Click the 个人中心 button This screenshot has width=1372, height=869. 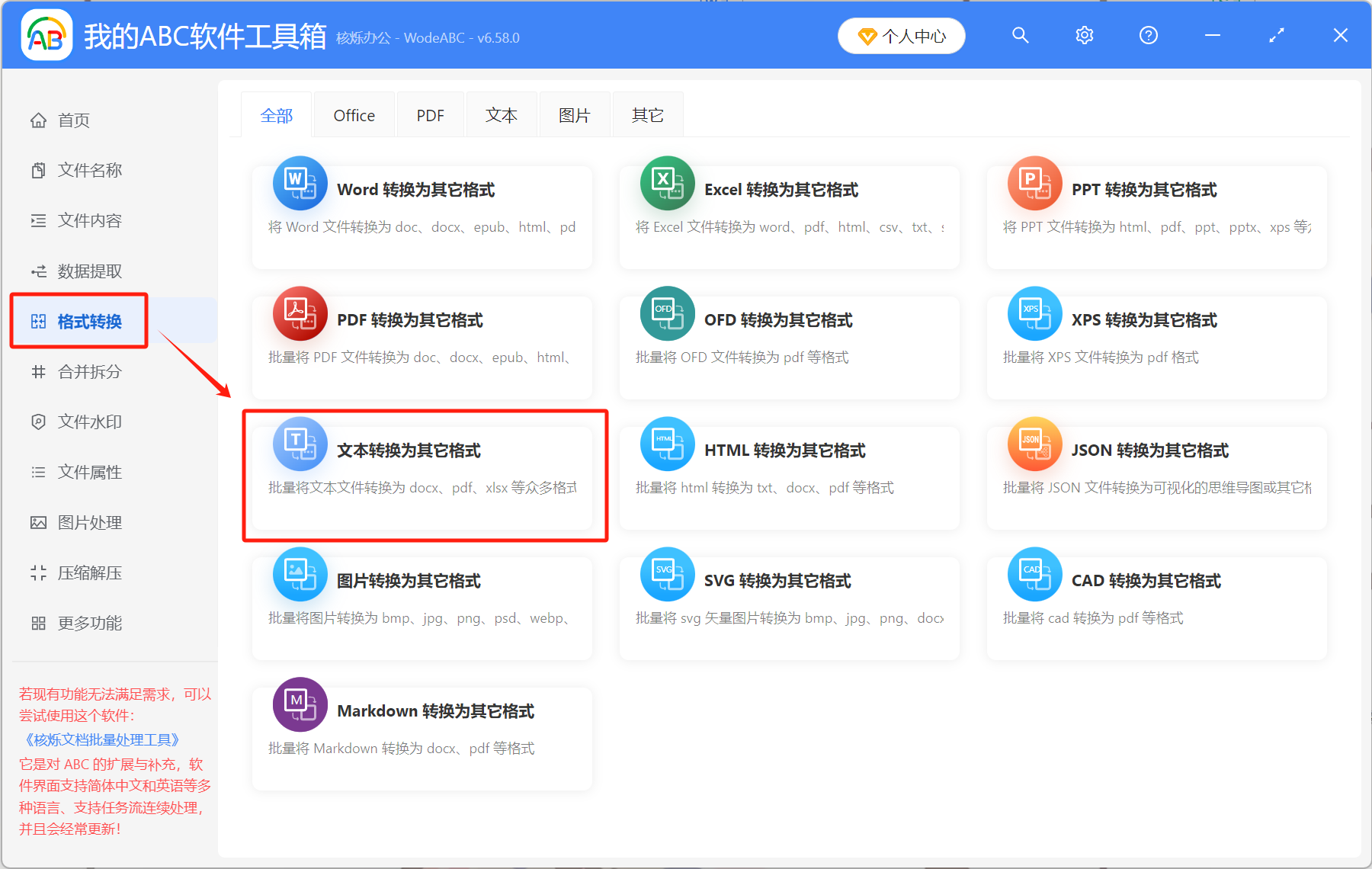click(x=901, y=35)
